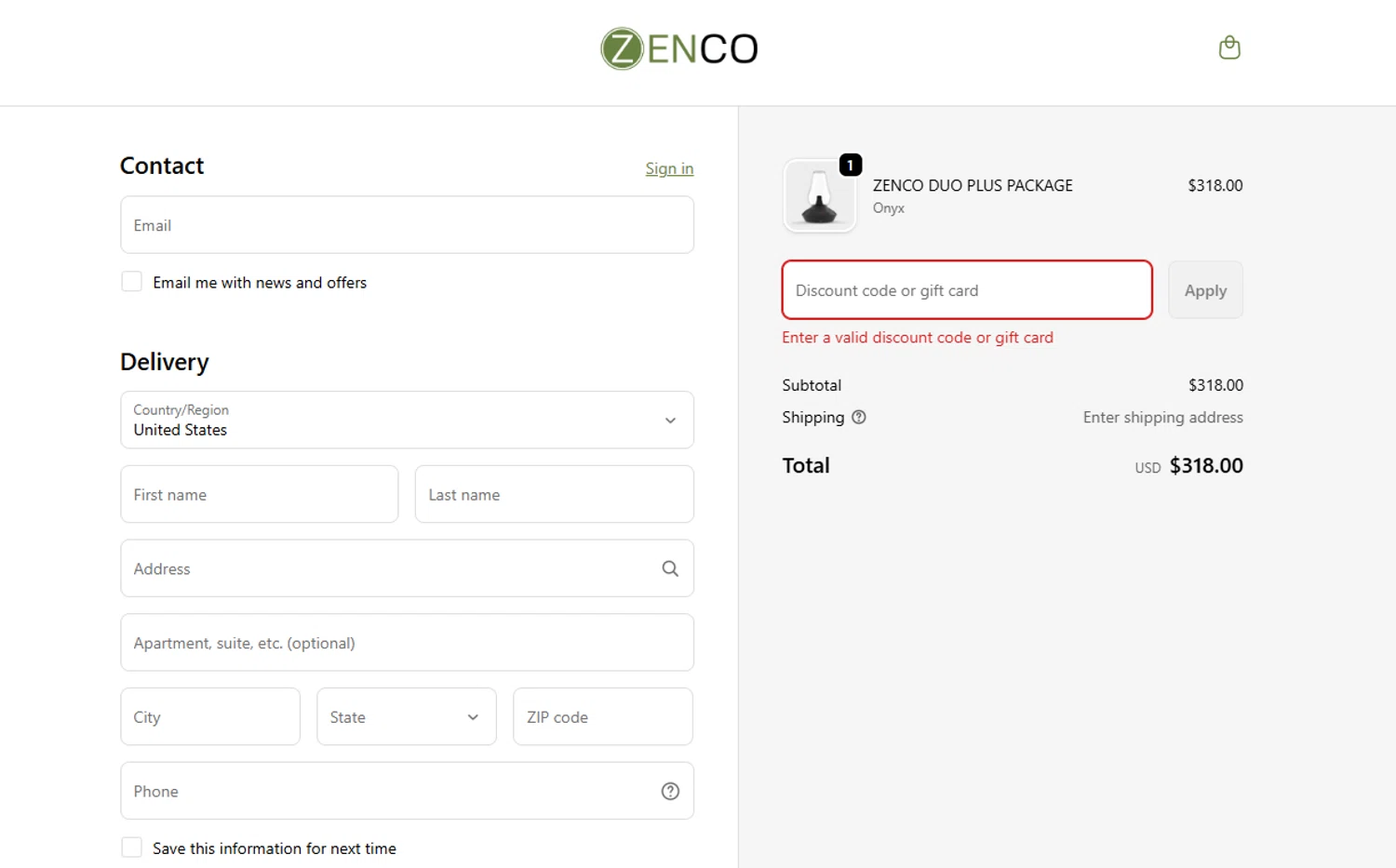Click the Total USD $318.00 amount
Screen dimensions: 1396x868
tap(1206, 465)
